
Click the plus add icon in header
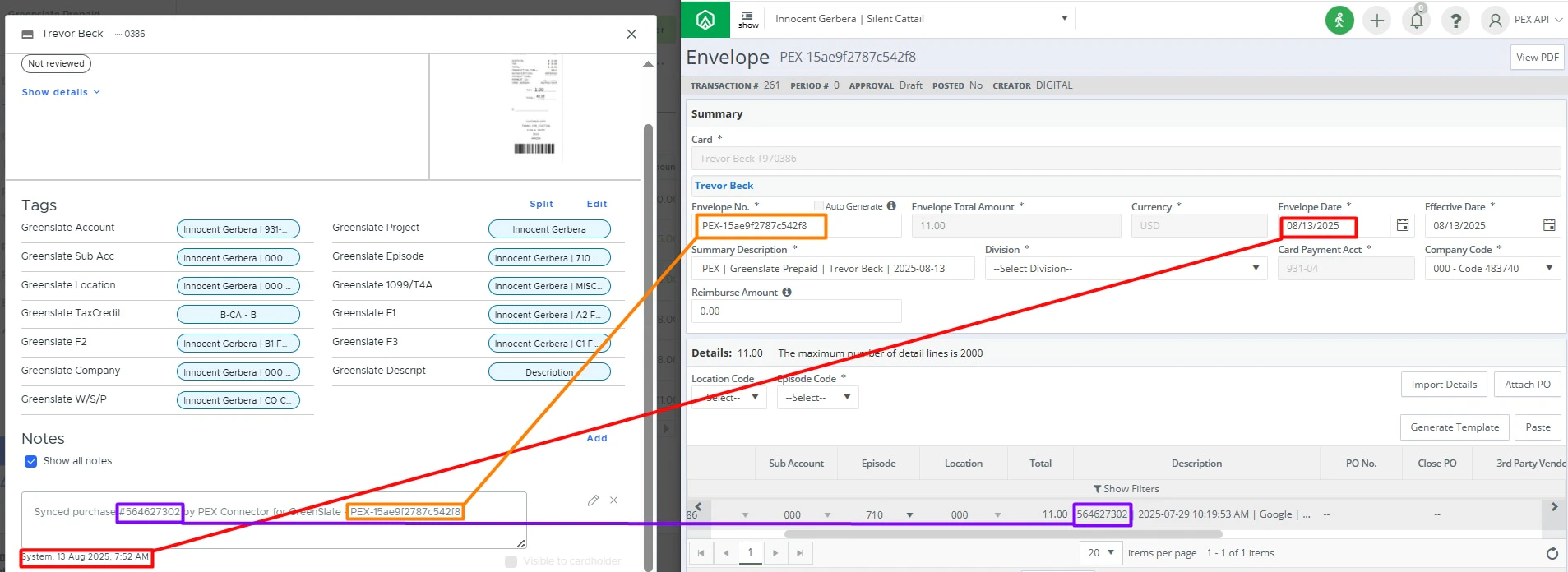pyautogui.click(x=1377, y=20)
